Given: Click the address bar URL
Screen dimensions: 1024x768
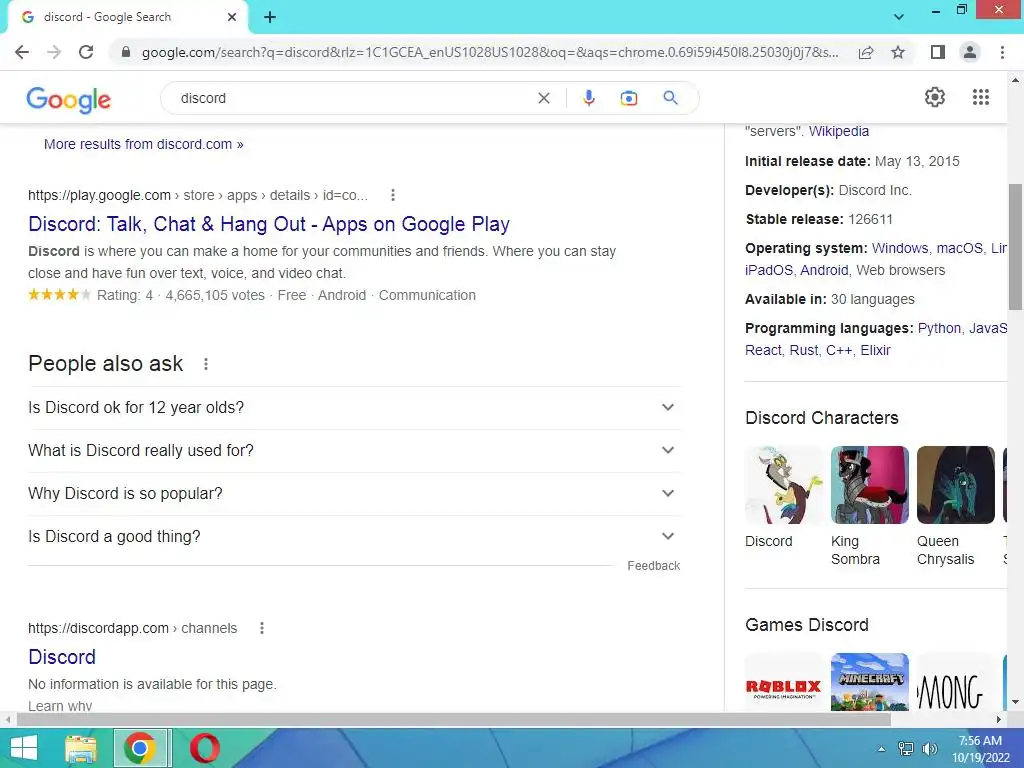Looking at the screenshot, I should point(490,52).
